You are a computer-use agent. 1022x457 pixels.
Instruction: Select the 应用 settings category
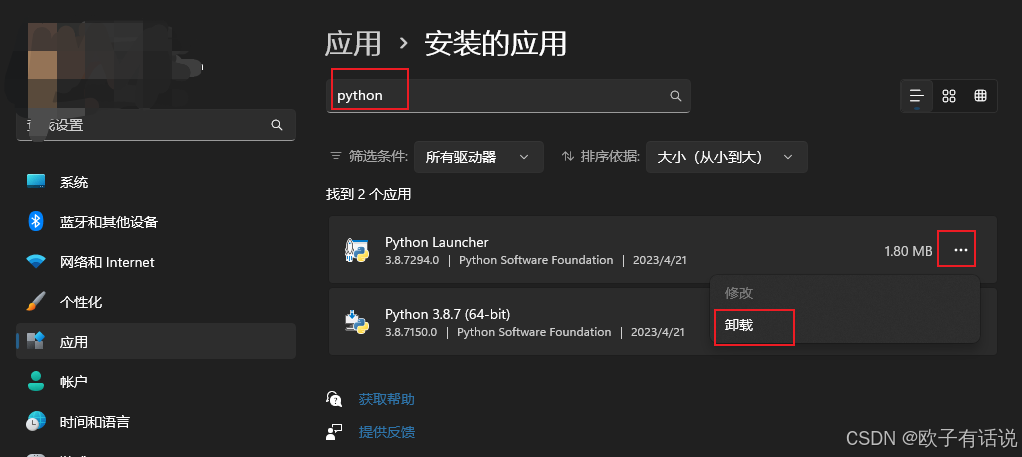click(x=156, y=341)
